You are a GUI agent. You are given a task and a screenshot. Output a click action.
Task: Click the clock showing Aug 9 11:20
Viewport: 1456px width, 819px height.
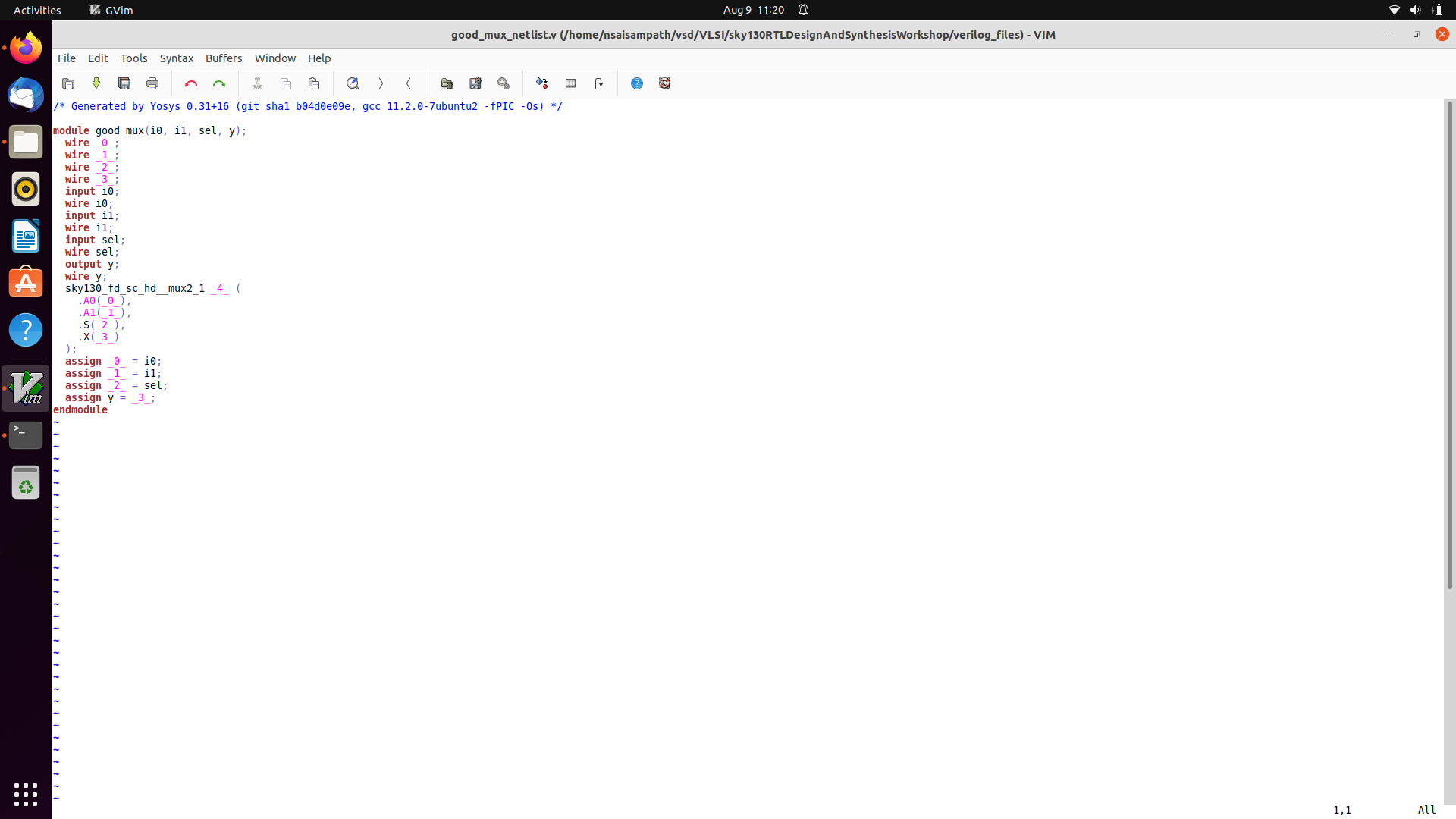click(753, 10)
